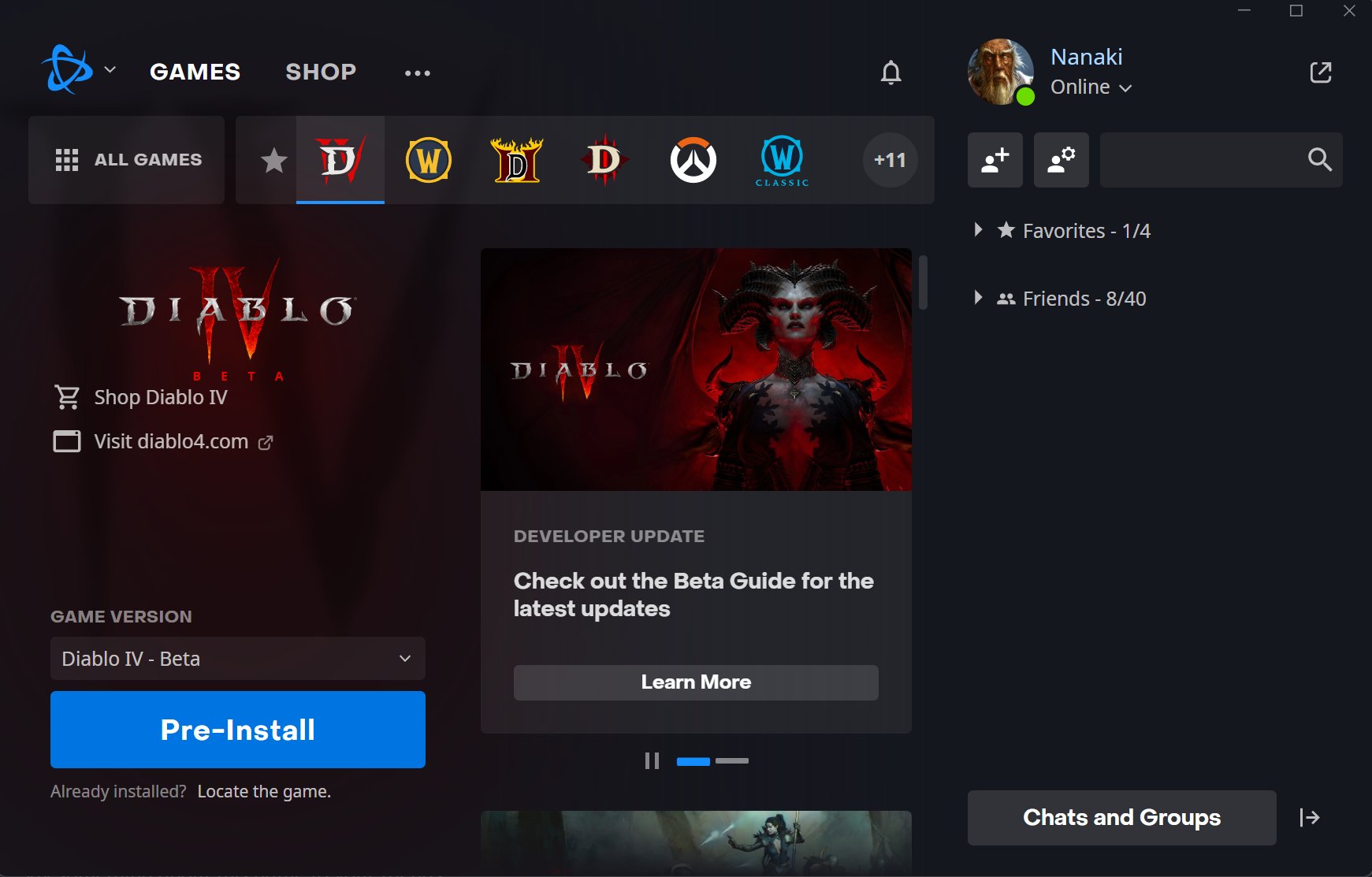Click the search magnifier icon

point(1320,160)
